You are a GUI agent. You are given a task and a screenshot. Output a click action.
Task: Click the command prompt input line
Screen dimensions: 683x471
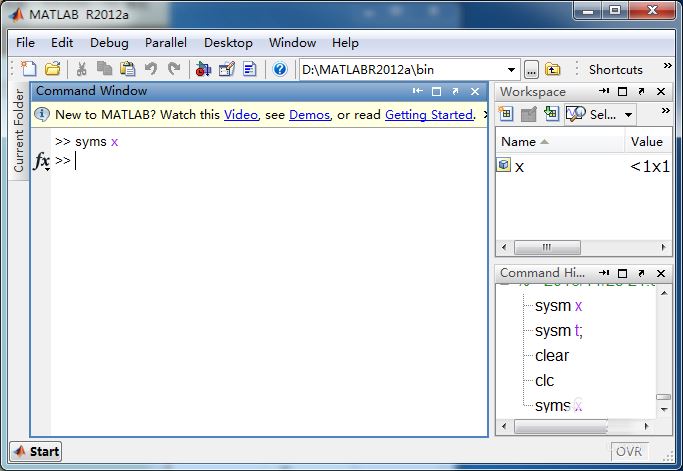point(270,161)
